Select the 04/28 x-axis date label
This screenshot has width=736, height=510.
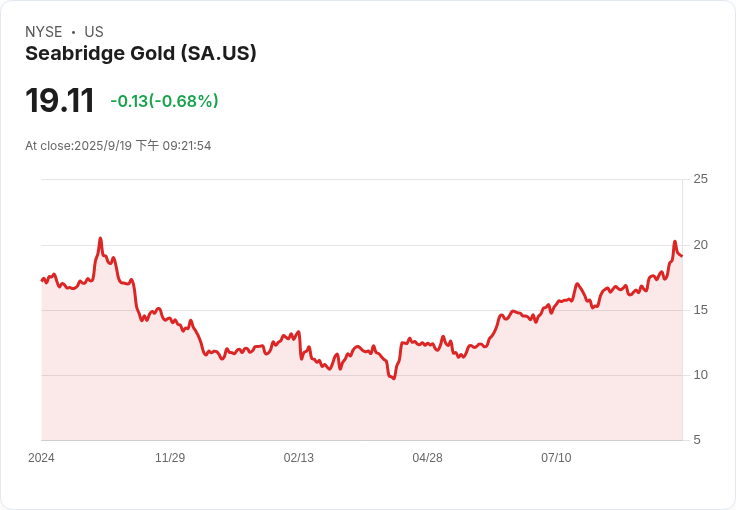[x=427, y=458]
